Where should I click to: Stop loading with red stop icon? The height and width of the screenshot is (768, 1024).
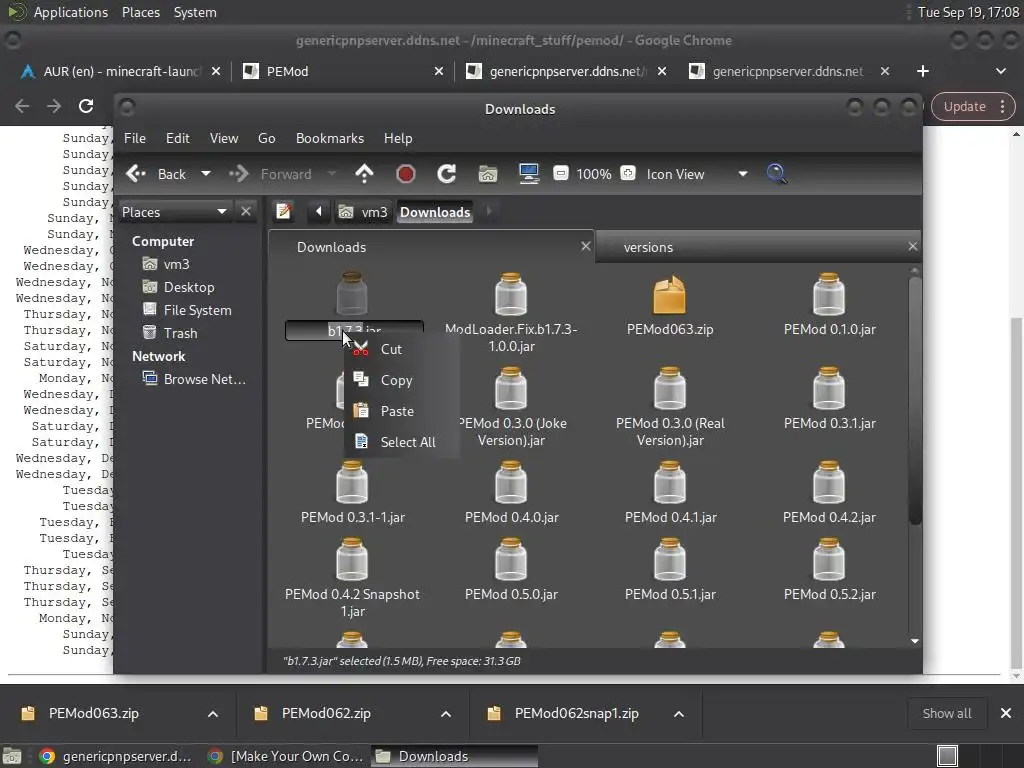point(406,174)
